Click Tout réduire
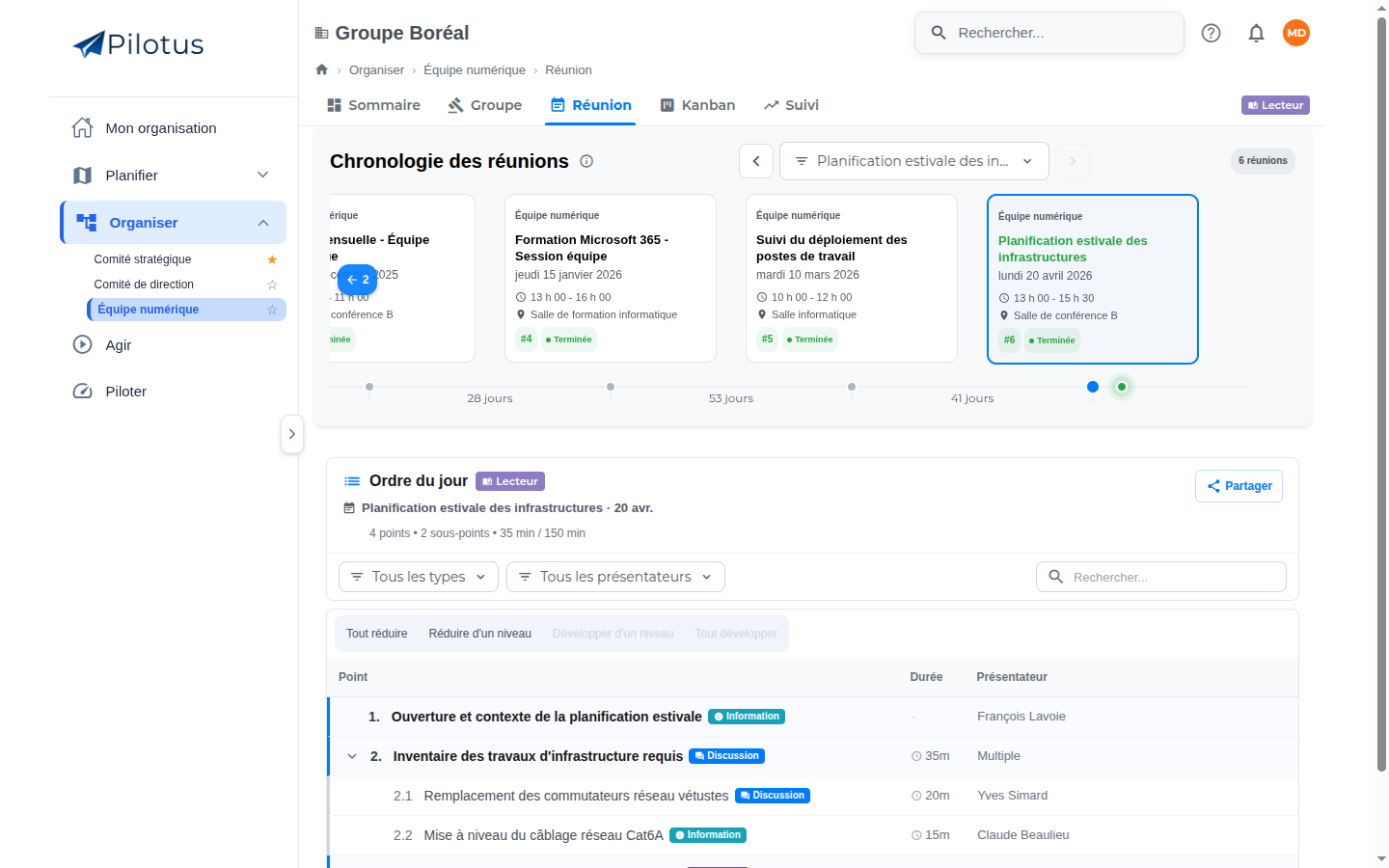 point(377,634)
